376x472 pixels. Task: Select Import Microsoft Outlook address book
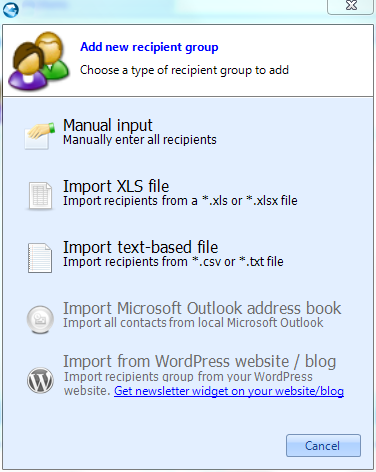(202, 308)
